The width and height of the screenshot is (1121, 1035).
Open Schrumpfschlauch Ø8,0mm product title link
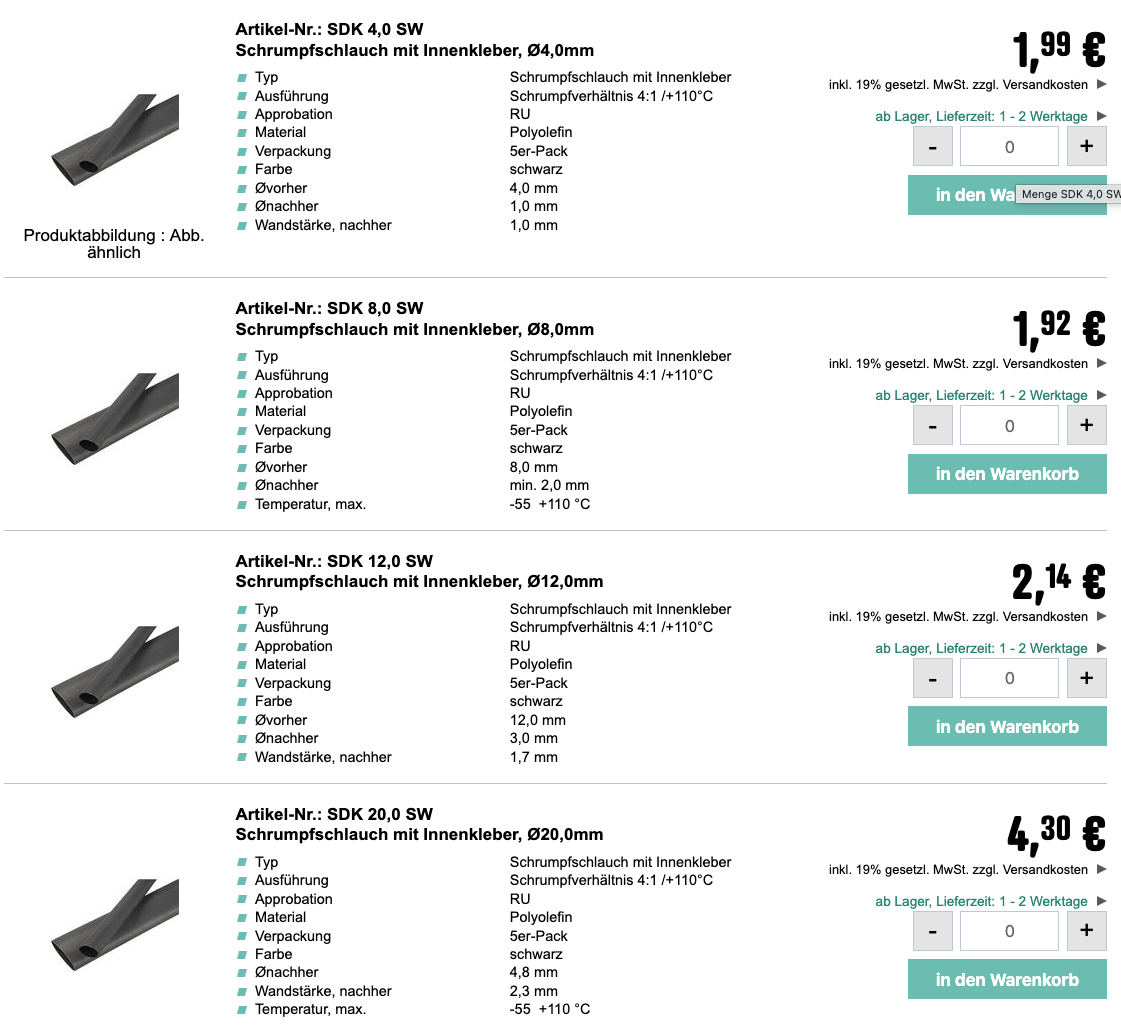coord(415,329)
